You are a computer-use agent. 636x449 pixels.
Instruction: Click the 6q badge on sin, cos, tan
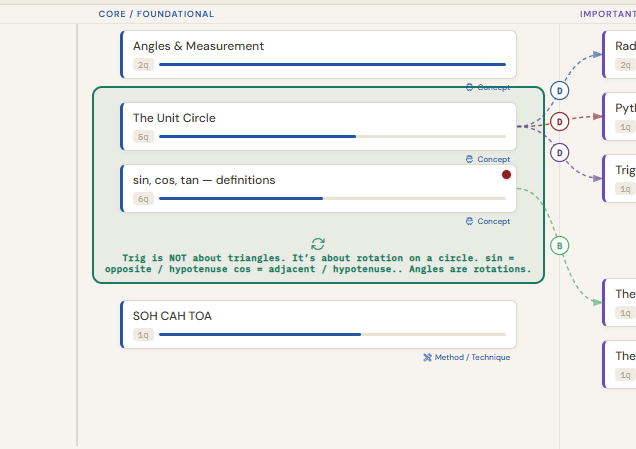click(144, 199)
